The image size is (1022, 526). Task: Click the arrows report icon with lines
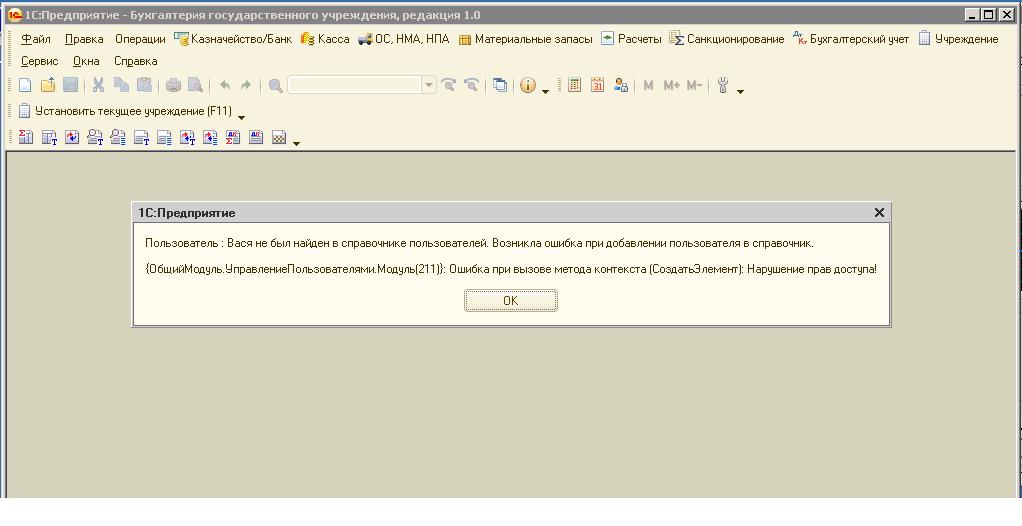tap(210, 137)
